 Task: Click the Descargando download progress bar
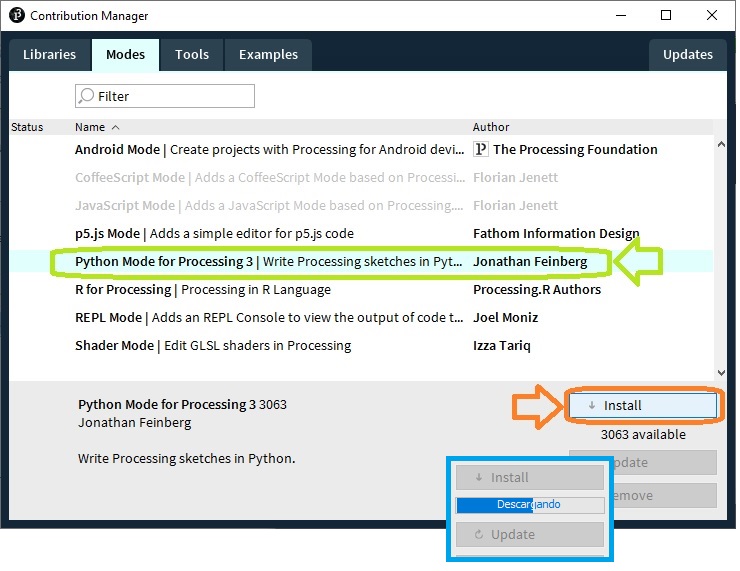pyautogui.click(x=530, y=505)
